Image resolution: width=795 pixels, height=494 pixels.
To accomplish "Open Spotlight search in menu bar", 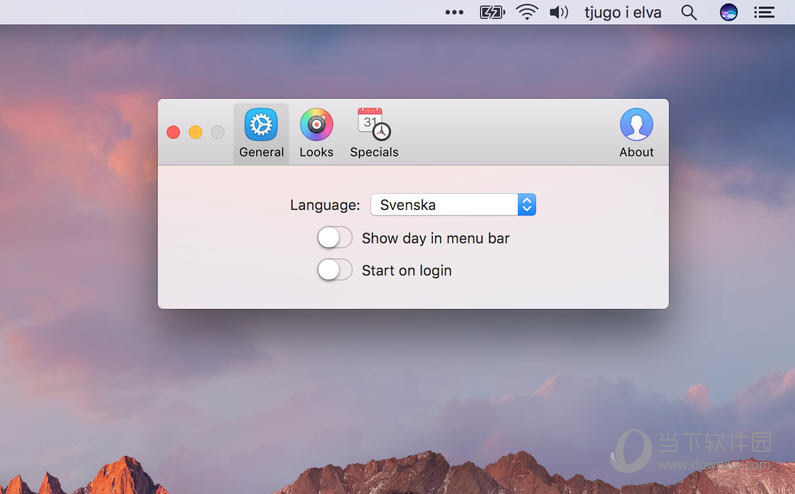I will 689,12.
